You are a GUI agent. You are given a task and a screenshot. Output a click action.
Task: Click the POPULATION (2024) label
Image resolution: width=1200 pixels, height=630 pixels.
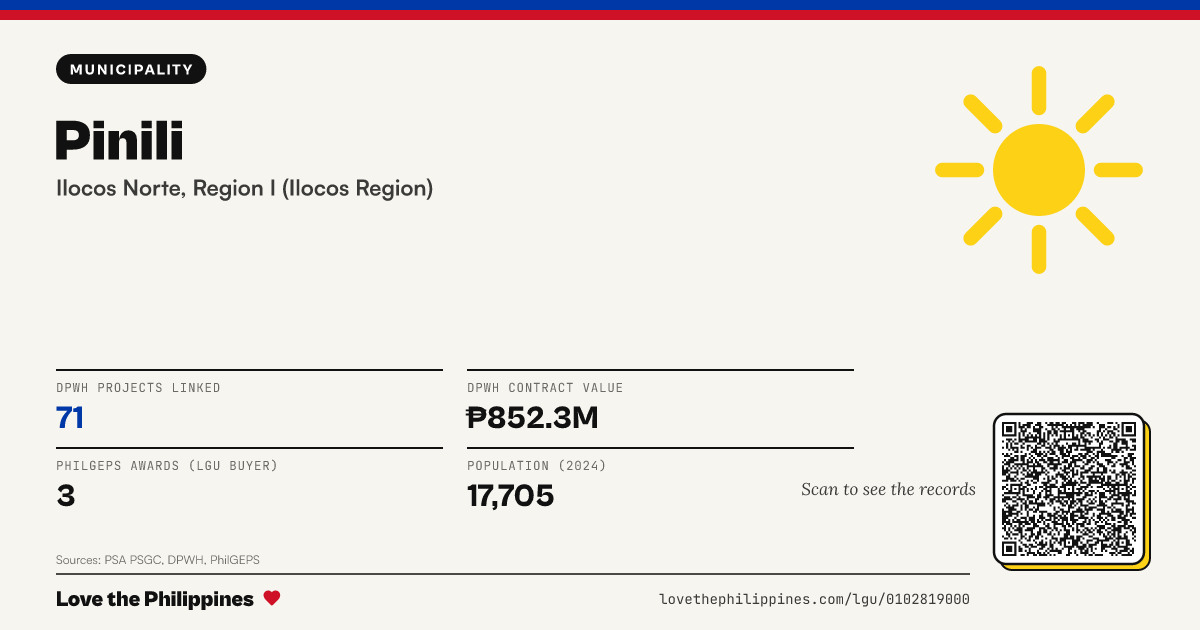(537, 466)
